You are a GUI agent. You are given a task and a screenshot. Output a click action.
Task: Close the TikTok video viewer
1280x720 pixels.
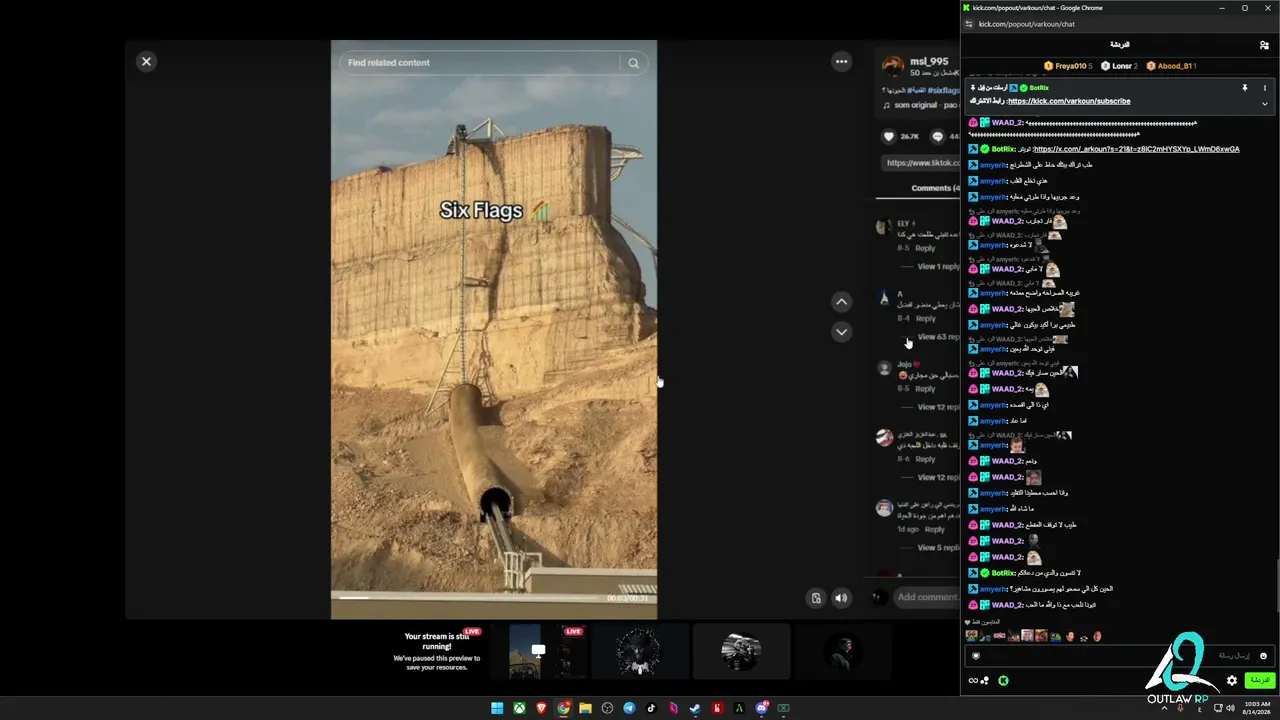[146, 61]
